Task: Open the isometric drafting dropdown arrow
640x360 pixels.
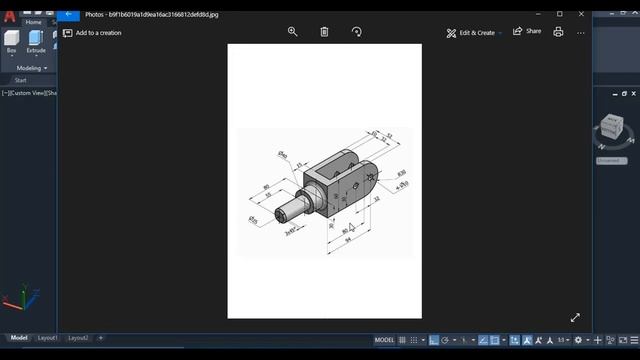Action: pos(473,340)
